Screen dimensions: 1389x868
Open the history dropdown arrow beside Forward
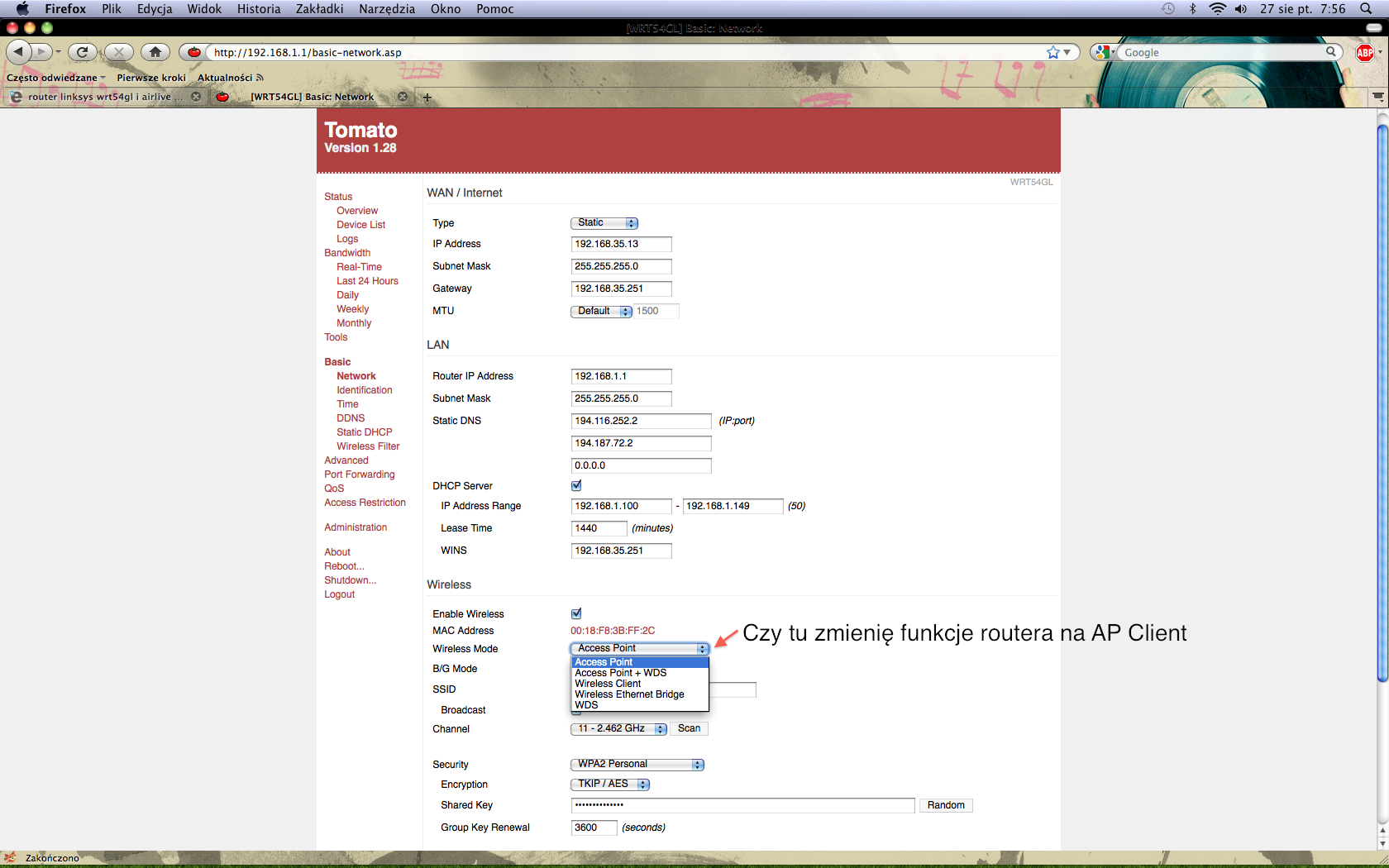58,52
